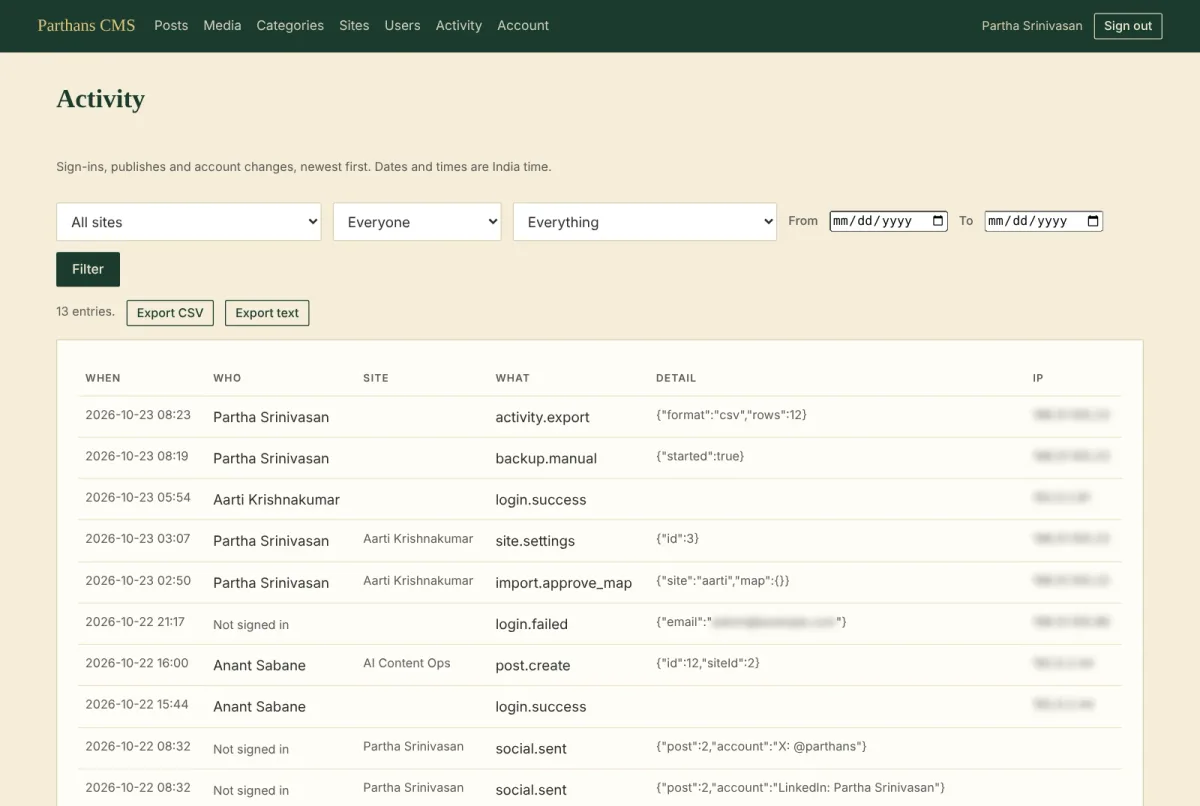The width and height of the screenshot is (1200, 806).
Task: Click the timestamp 2026-10-23 08:23
Action: pyautogui.click(x=138, y=414)
